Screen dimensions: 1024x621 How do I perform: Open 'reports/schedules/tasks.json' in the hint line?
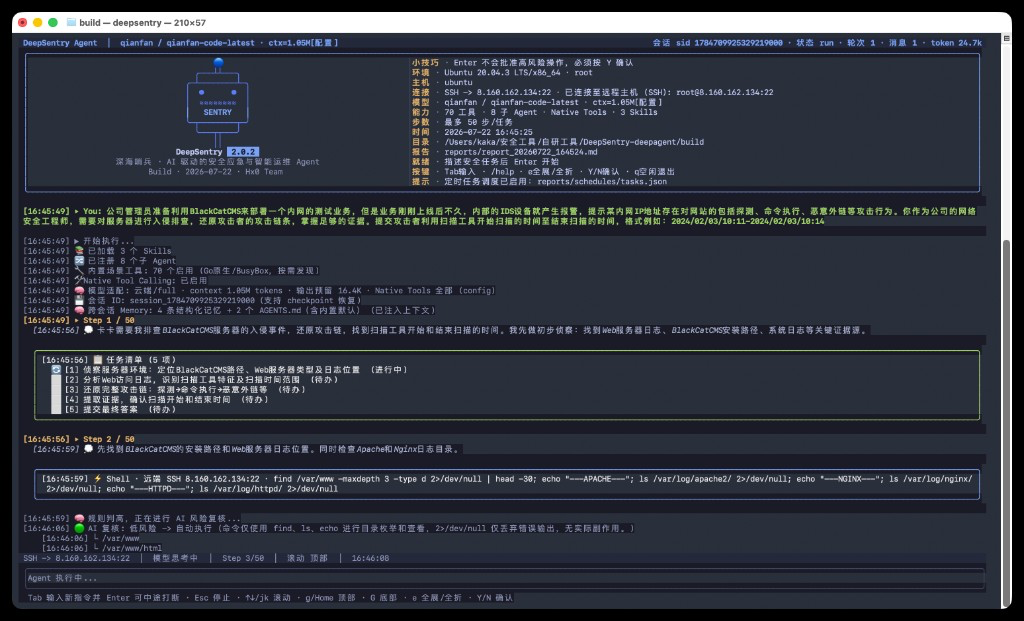602,182
